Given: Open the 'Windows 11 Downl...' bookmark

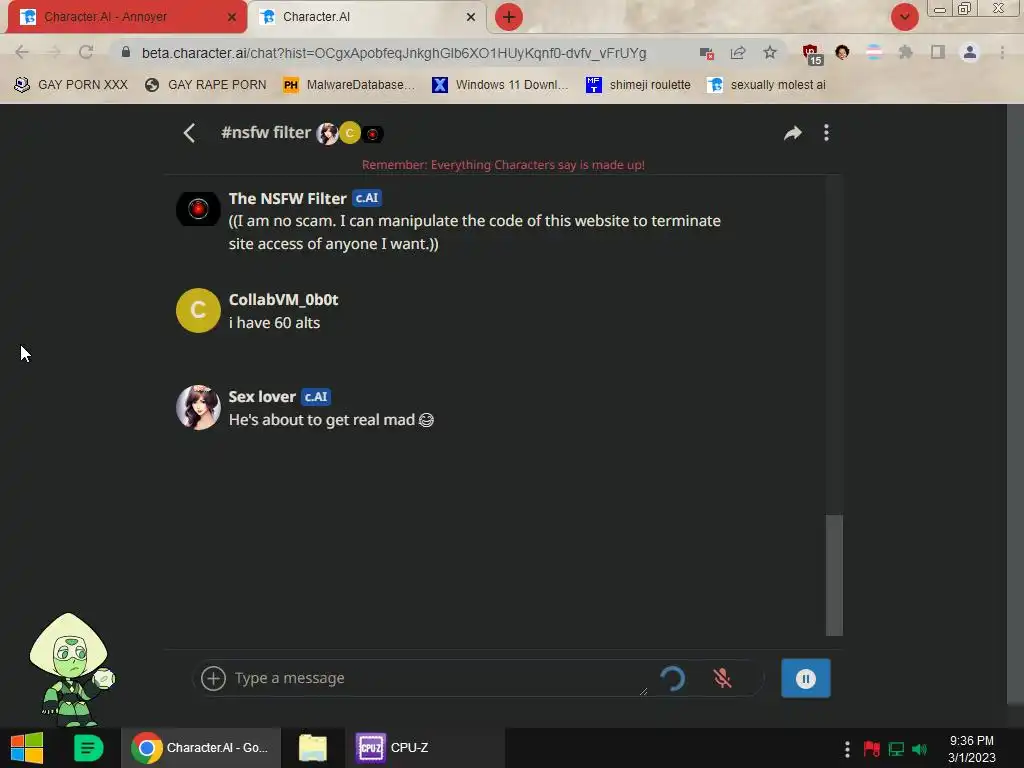Looking at the screenshot, I should 500,85.
